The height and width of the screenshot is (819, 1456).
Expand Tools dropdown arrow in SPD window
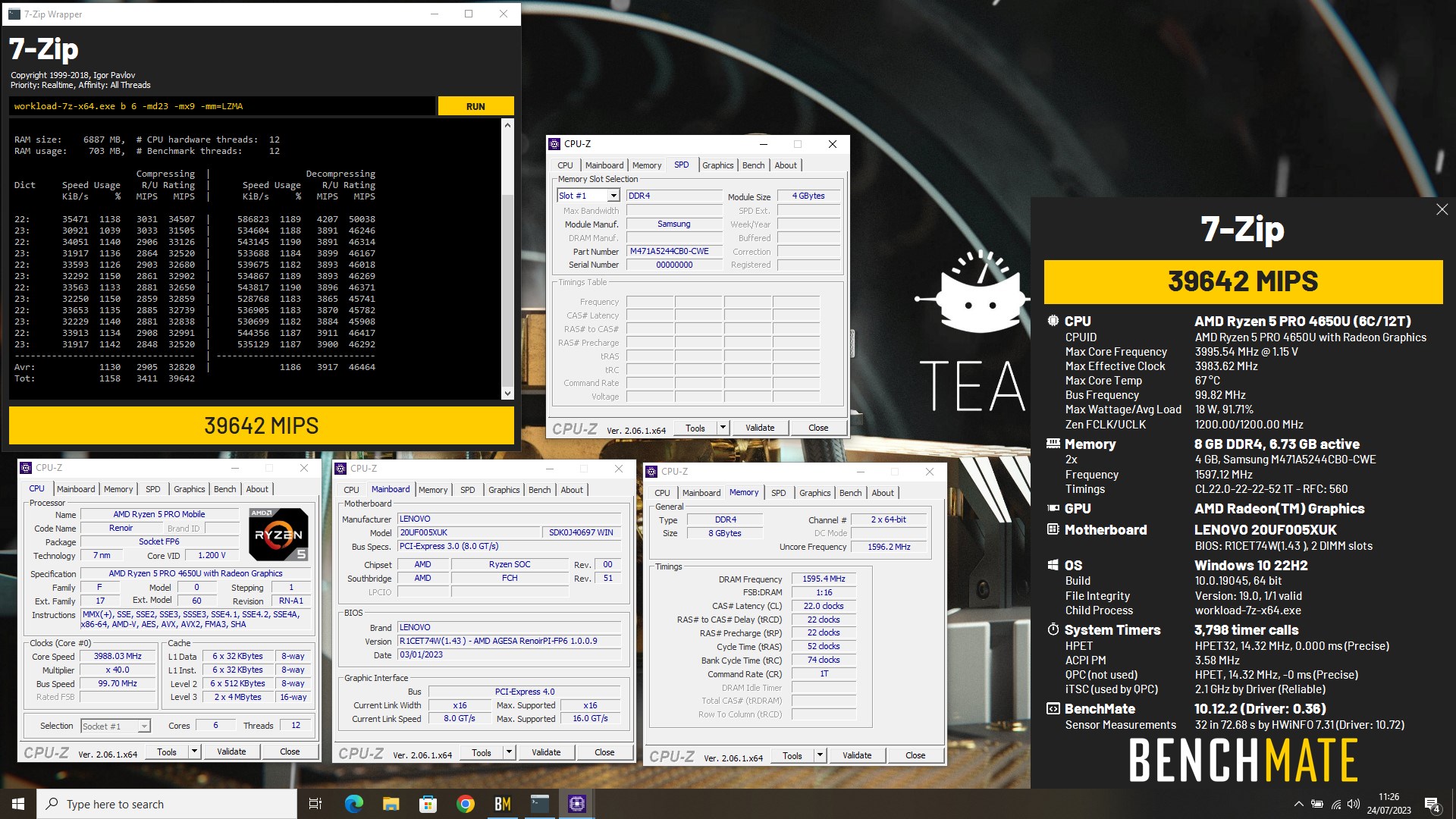coord(723,428)
